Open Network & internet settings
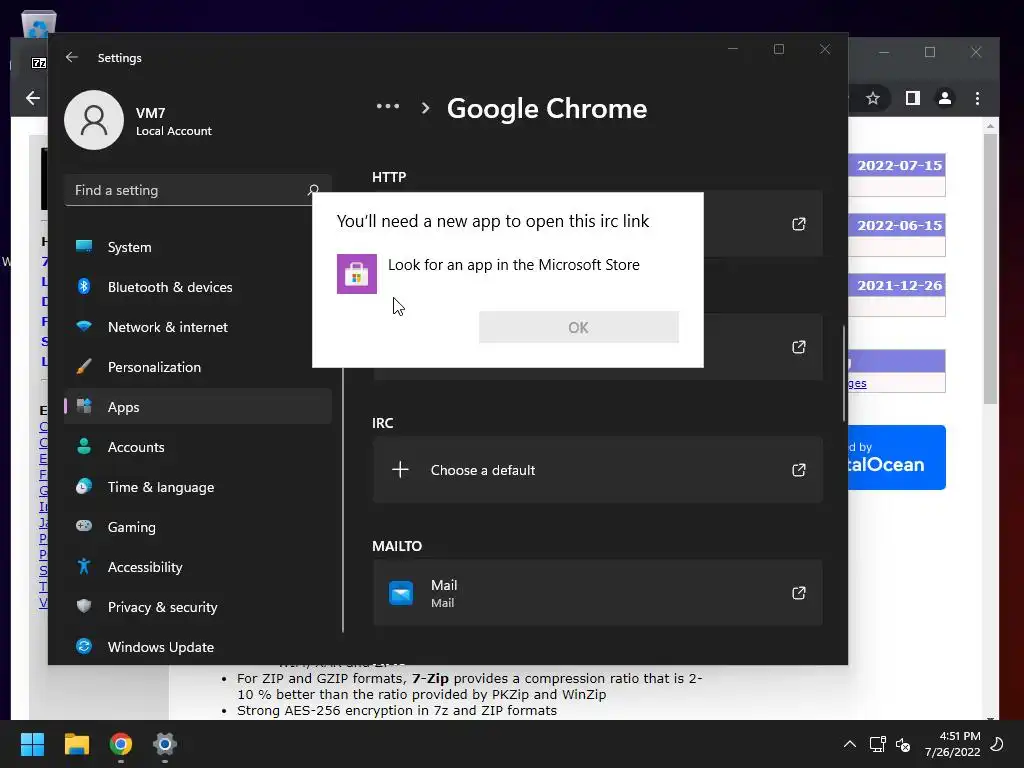Image resolution: width=1024 pixels, height=768 pixels. pos(198,327)
